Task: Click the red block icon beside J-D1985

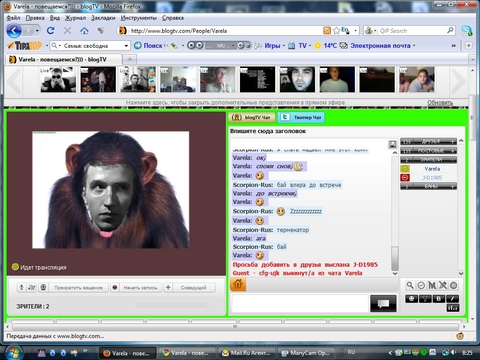Action: pyautogui.click(x=405, y=177)
